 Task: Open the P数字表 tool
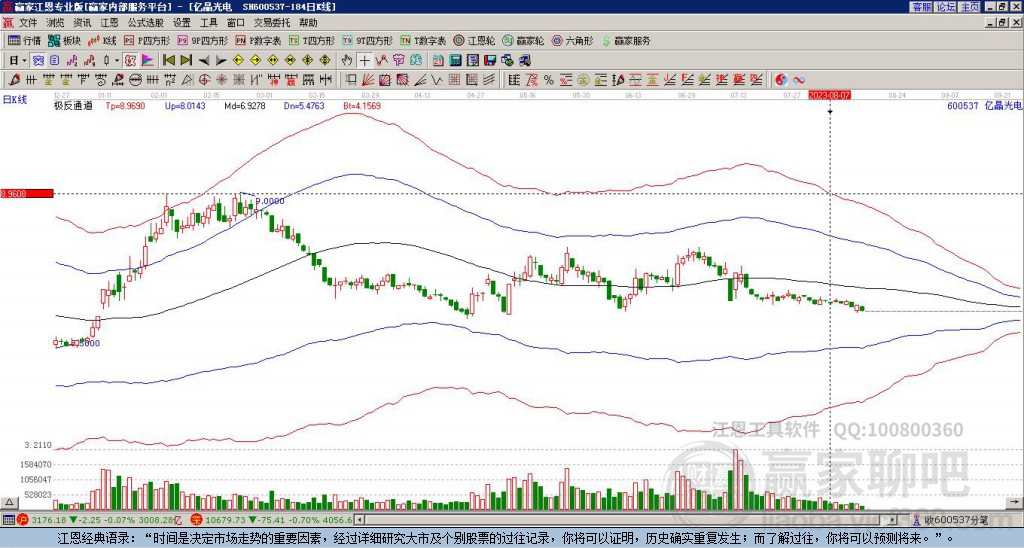(x=259, y=40)
